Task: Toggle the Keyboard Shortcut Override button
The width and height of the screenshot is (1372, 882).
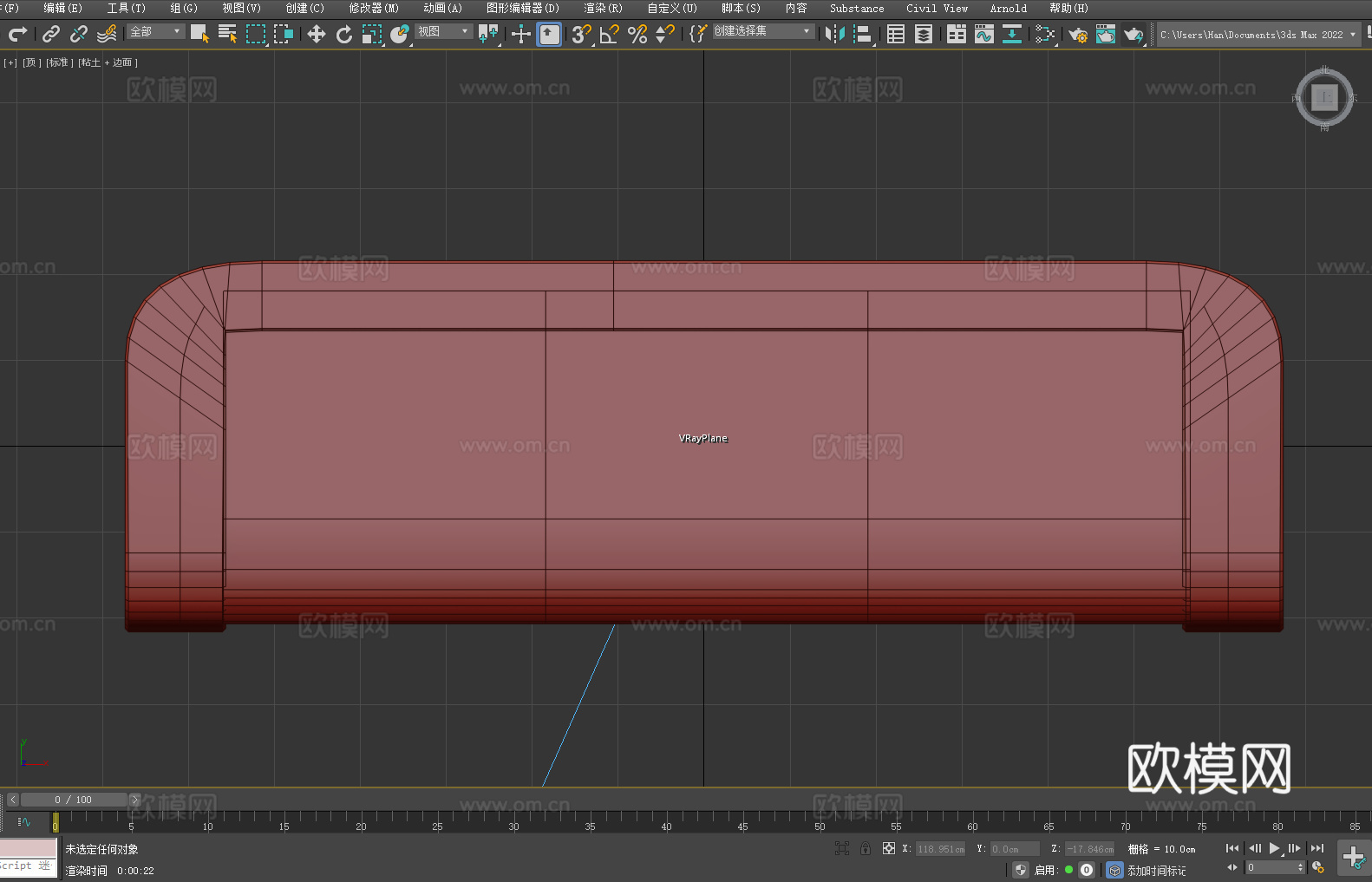Action: point(549,34)
